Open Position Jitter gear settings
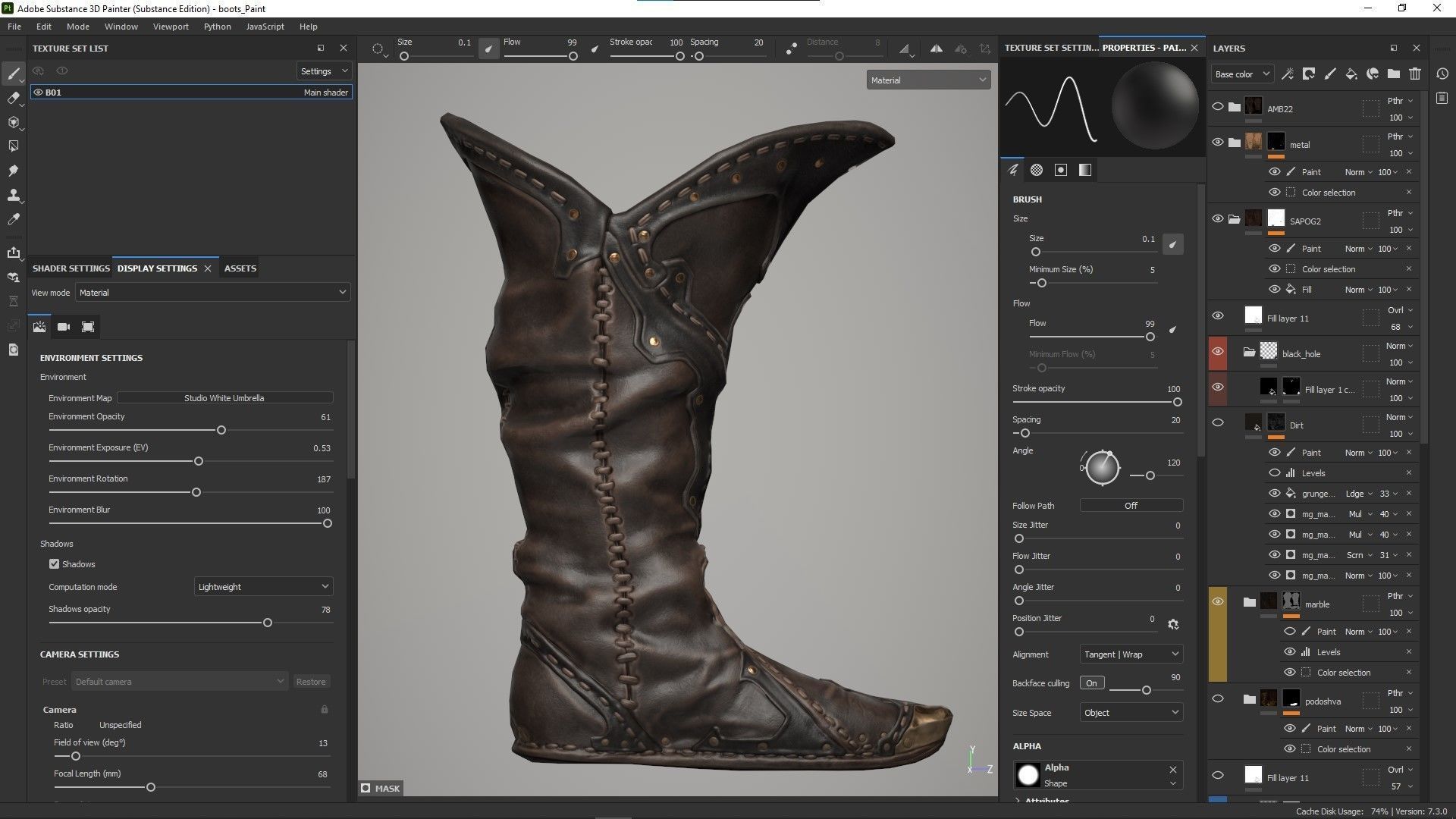Screen dimensions: 1456x819 click(1173, 624)
